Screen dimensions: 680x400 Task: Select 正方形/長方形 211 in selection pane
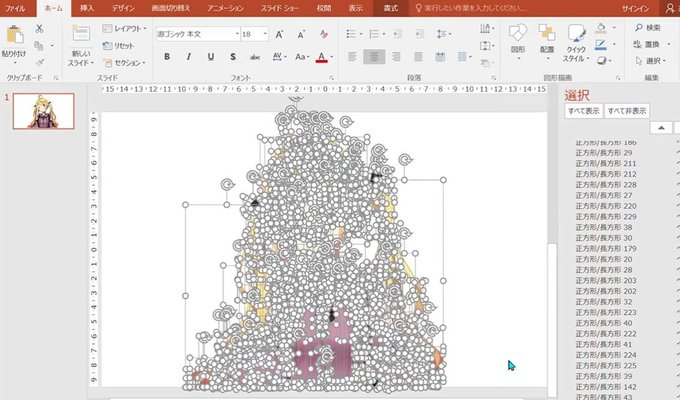606,164
